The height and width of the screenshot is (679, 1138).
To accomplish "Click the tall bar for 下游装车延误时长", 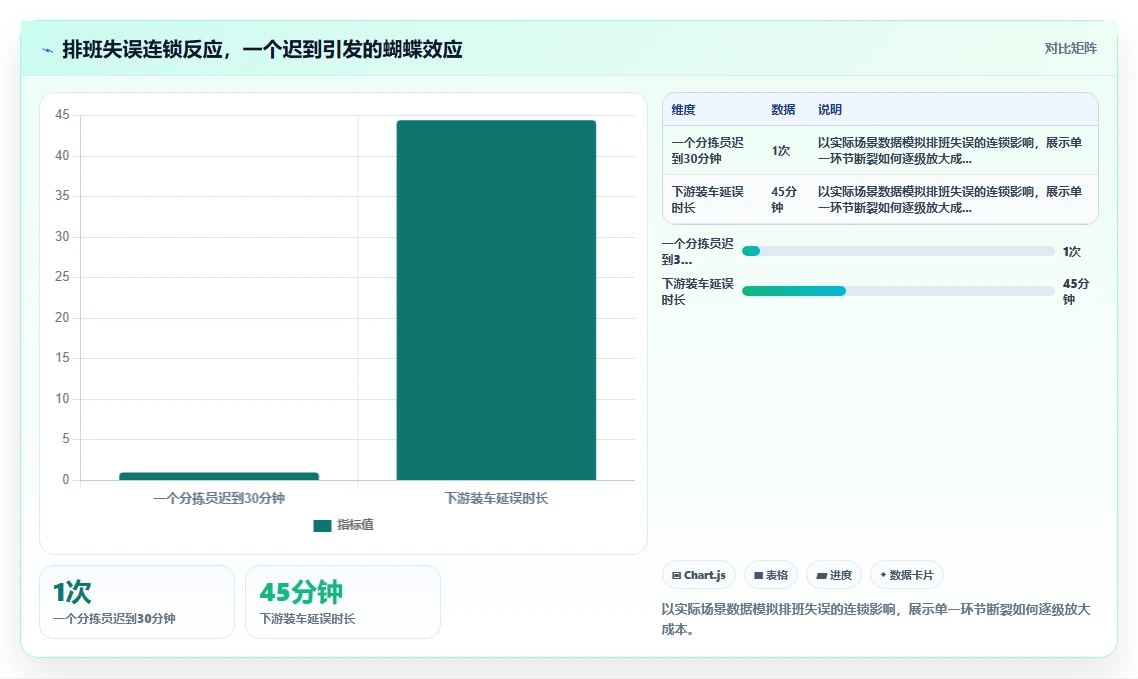I will pos(496,300).
